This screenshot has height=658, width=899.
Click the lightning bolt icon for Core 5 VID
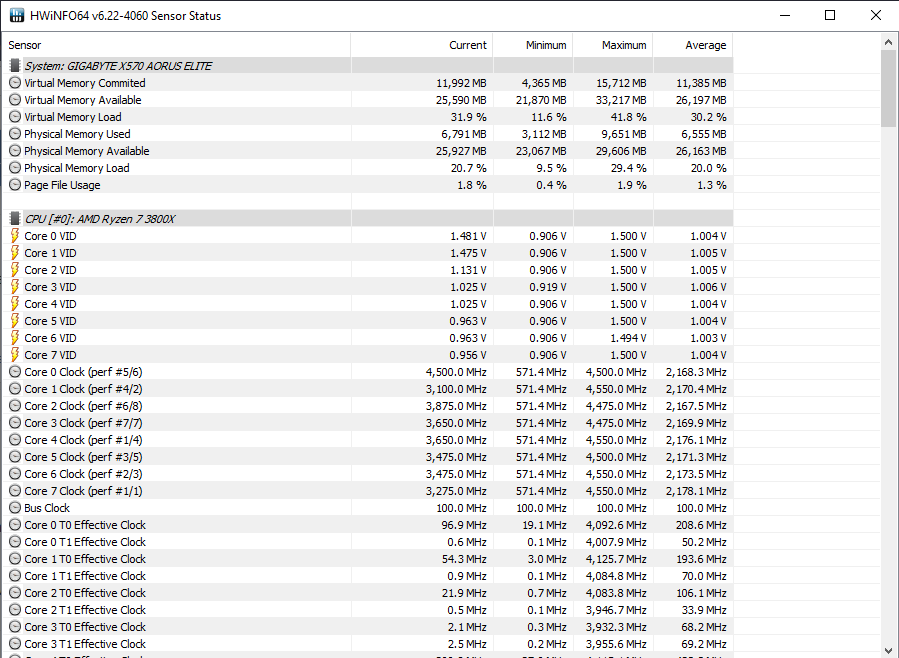click(15, 321)
